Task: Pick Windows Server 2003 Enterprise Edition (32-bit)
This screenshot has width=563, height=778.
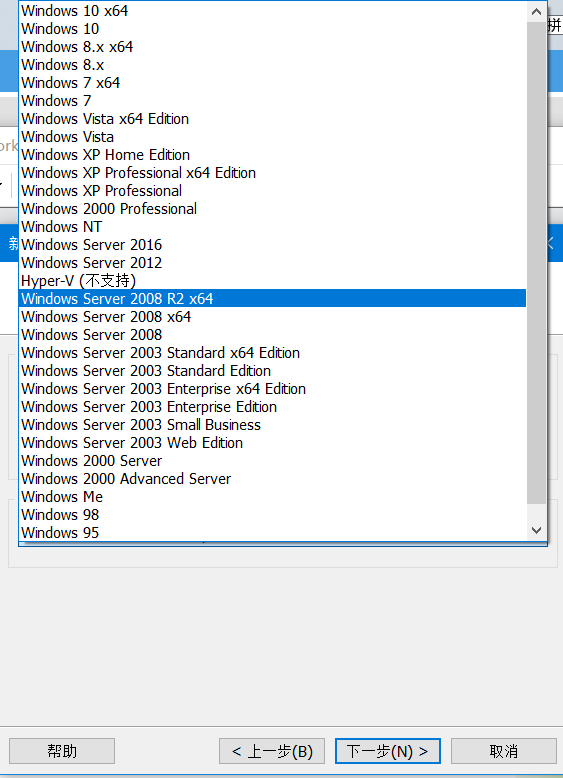Action: coord(272,406)
